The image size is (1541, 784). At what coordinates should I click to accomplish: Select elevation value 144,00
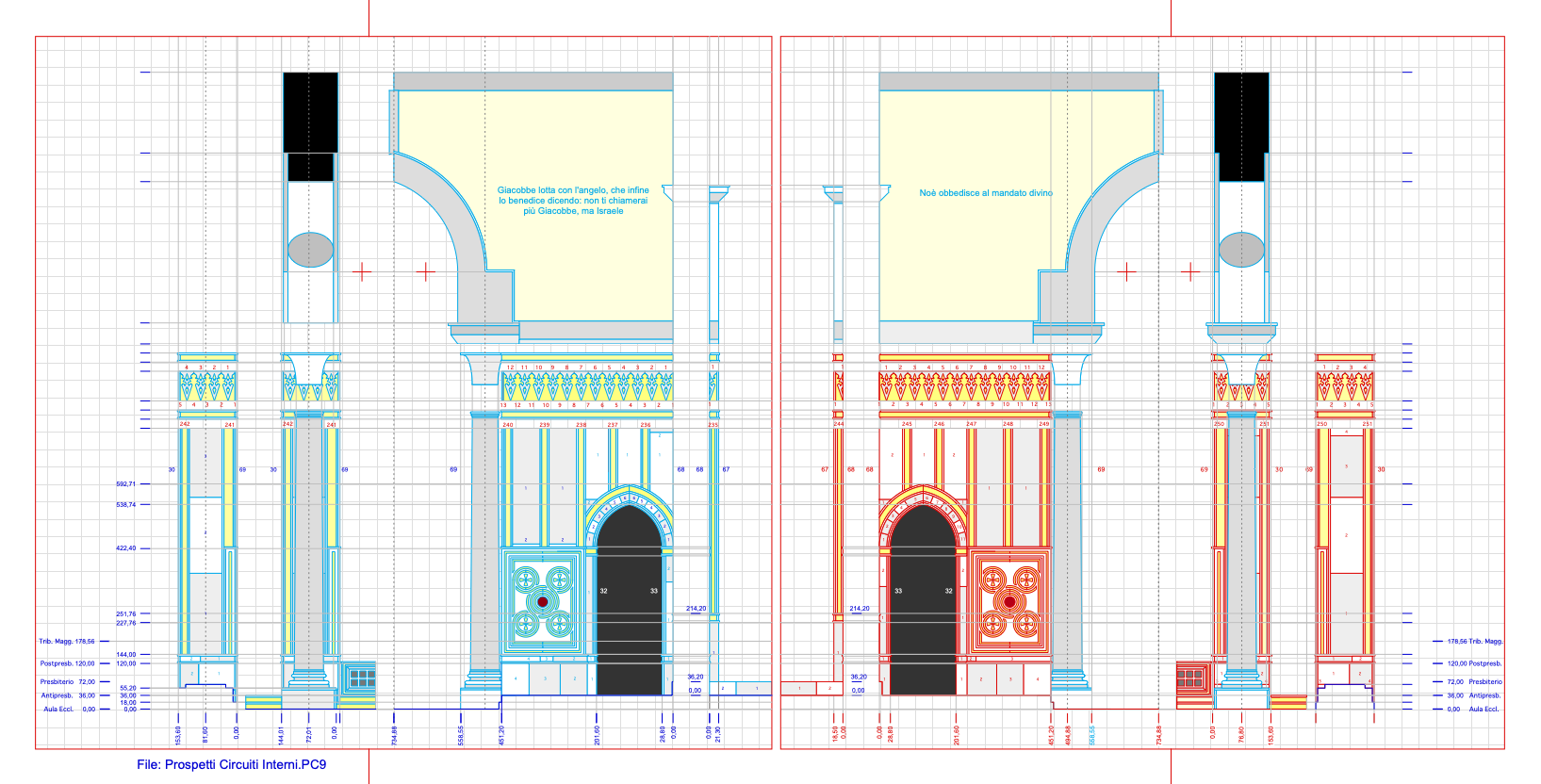tap(126, 654)
